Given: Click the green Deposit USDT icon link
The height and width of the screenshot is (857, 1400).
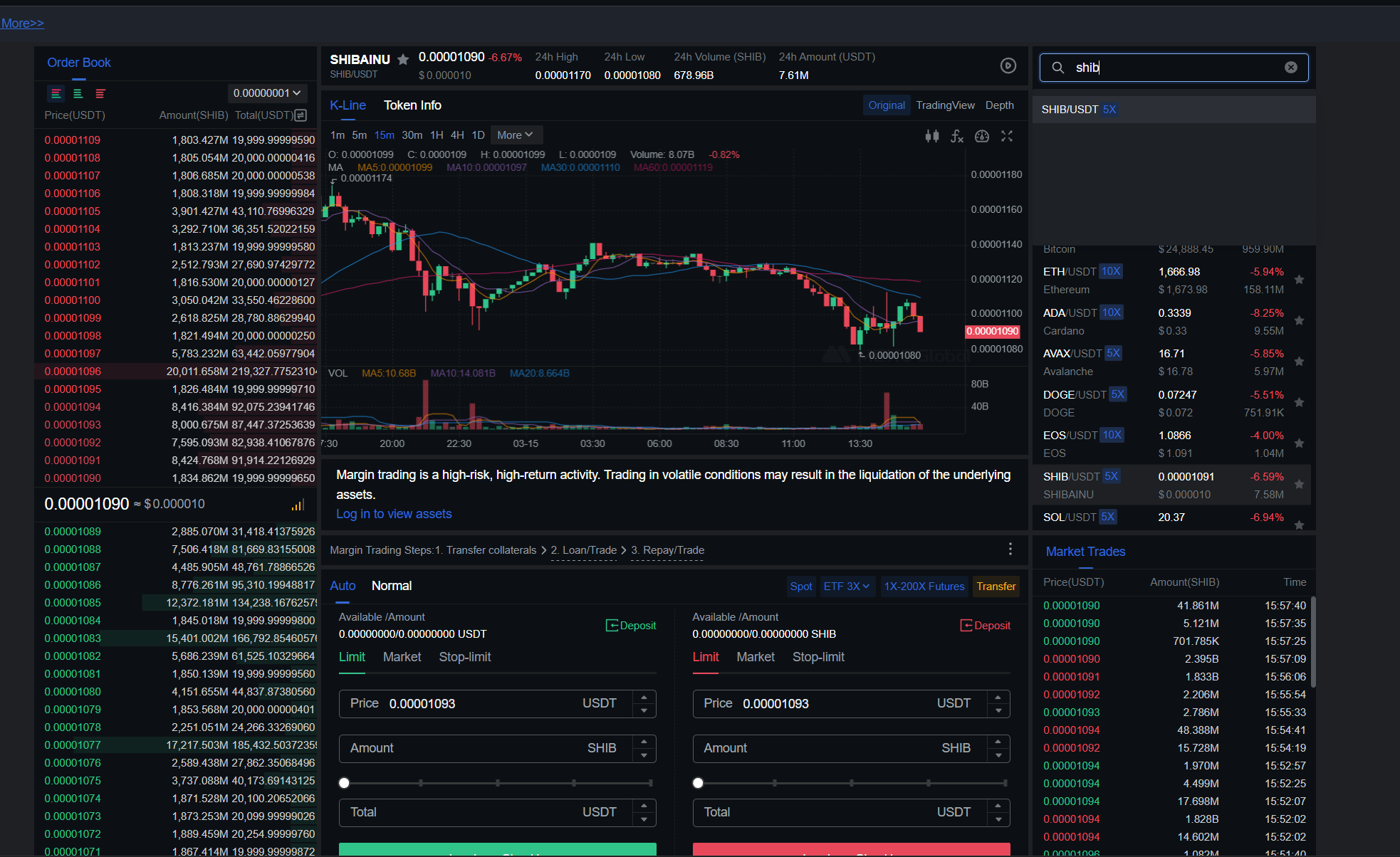Looking at the screenshot, I should click(x=630, y=626).
